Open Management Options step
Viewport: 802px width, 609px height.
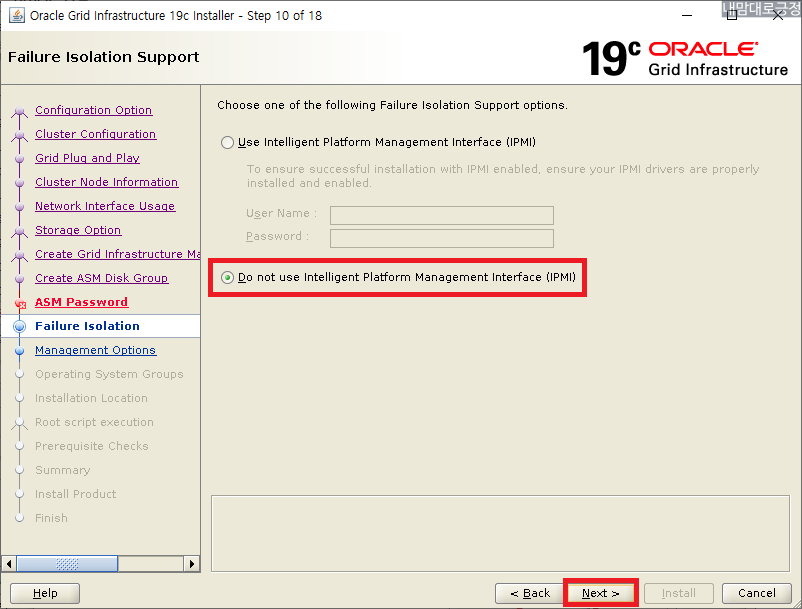click(95, 350)
